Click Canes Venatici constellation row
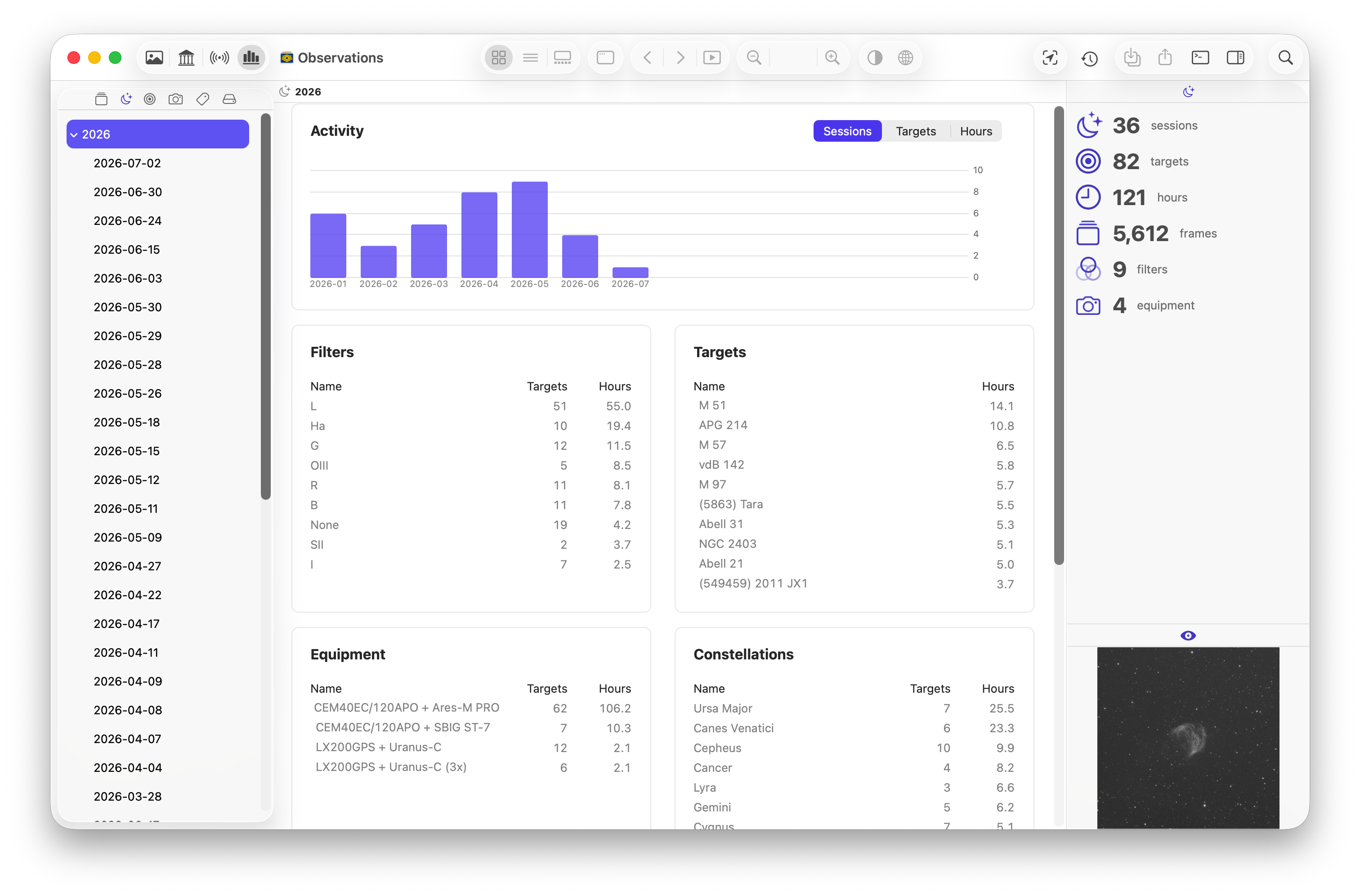The image size is (1360, 896). (854, 729)
